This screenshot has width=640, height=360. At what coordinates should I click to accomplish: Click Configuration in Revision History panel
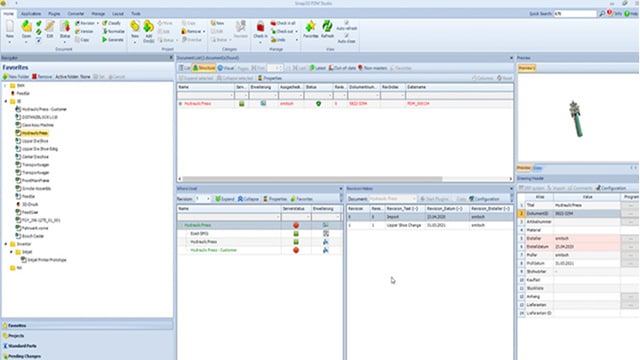484,199
